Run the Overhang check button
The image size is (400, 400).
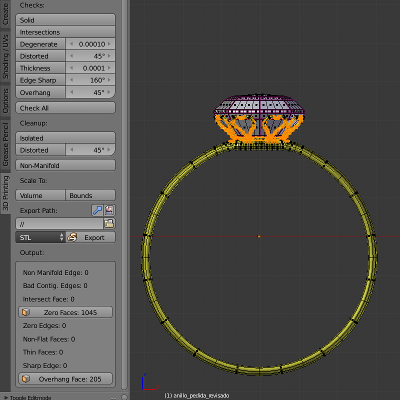tap(40, 92)
